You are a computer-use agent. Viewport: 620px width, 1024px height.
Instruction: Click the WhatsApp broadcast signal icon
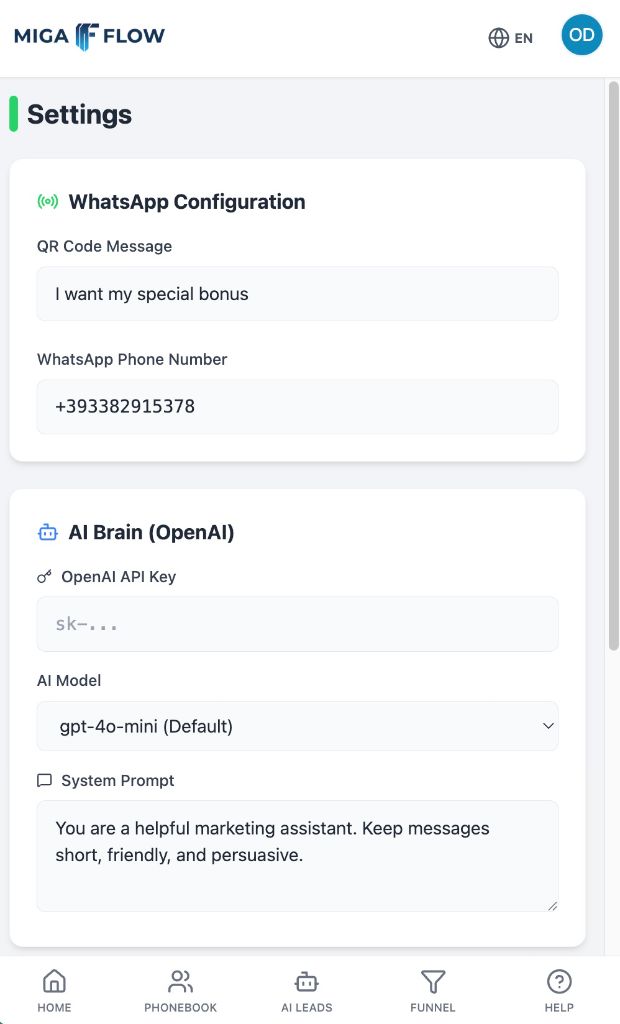pyautogui.click(x=48, y=202)
